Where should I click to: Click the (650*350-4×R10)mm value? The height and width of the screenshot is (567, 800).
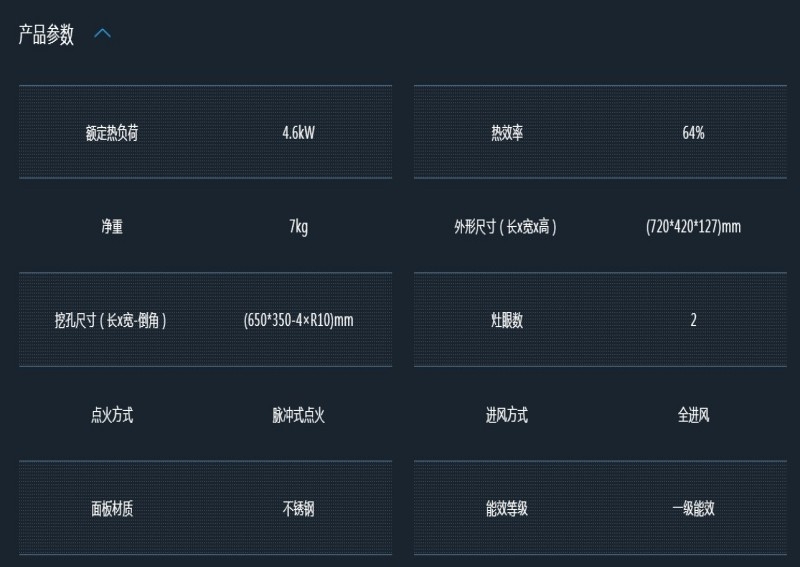pos(298,320)
